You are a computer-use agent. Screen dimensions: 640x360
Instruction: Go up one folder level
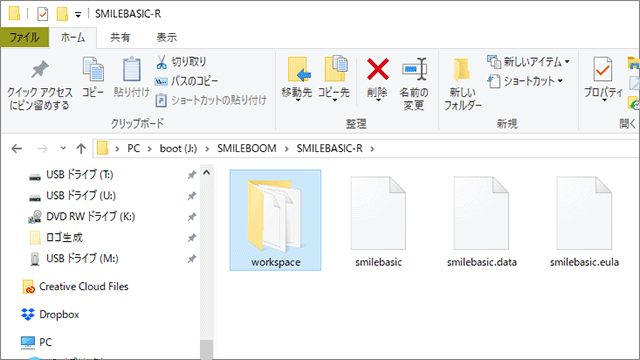[81, 149]
